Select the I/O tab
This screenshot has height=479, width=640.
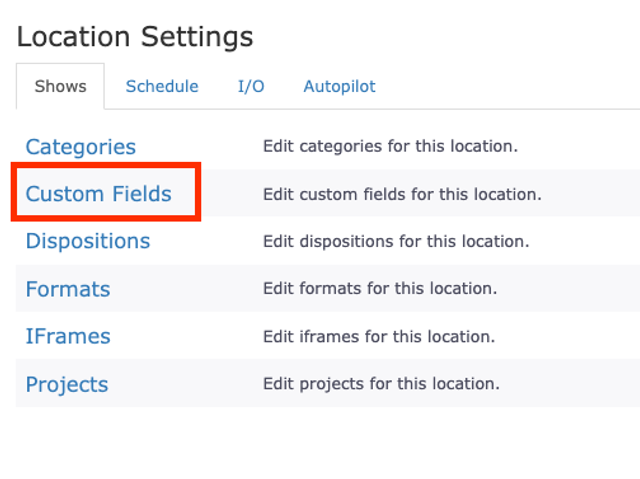(251, 86)
